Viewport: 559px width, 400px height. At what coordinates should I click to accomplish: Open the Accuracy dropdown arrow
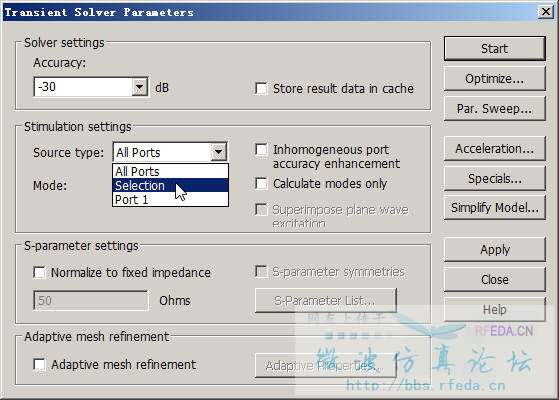coord(140,87)
